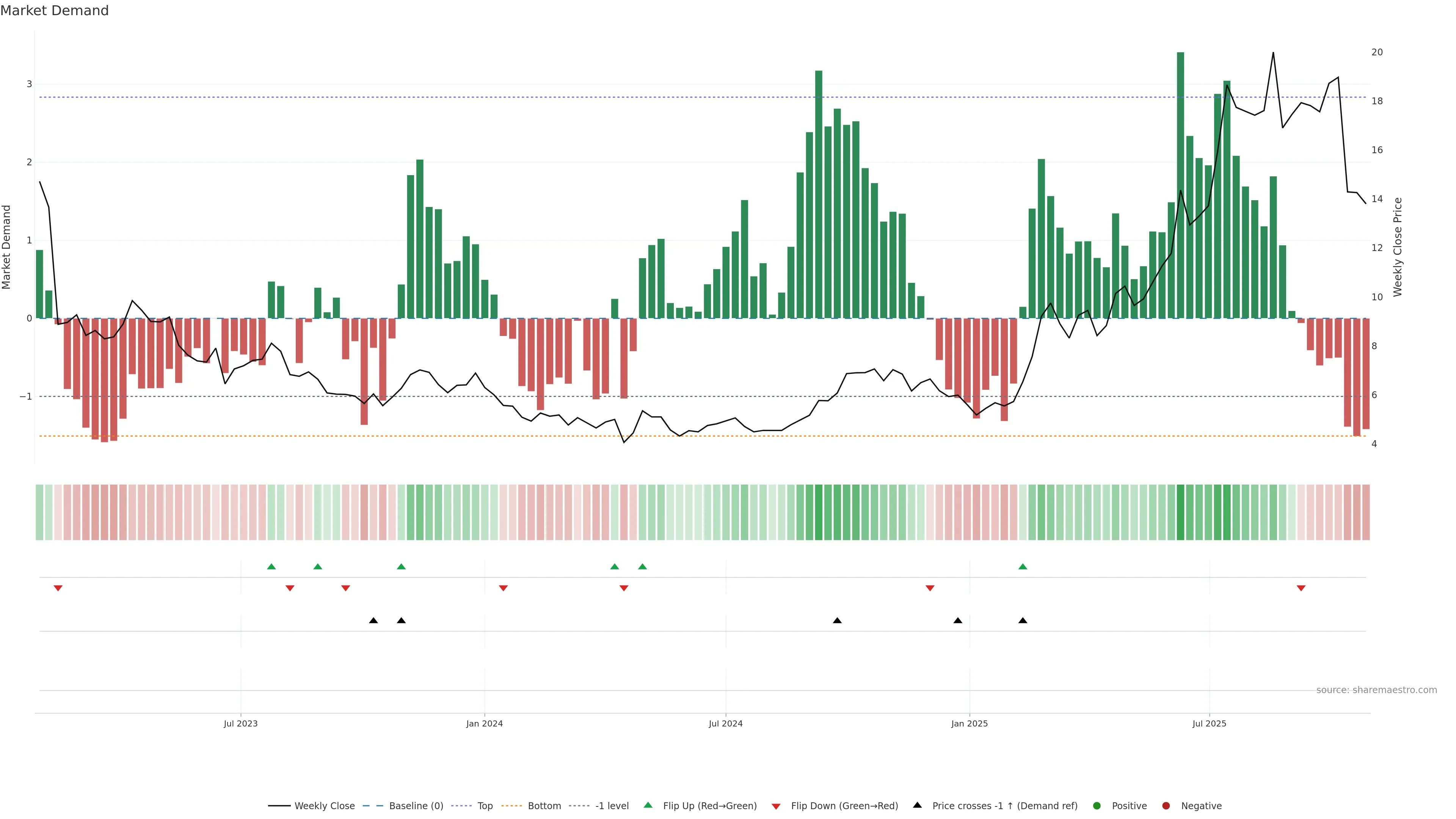Click Flip Up green triangle legend icon

click(648, 805)
